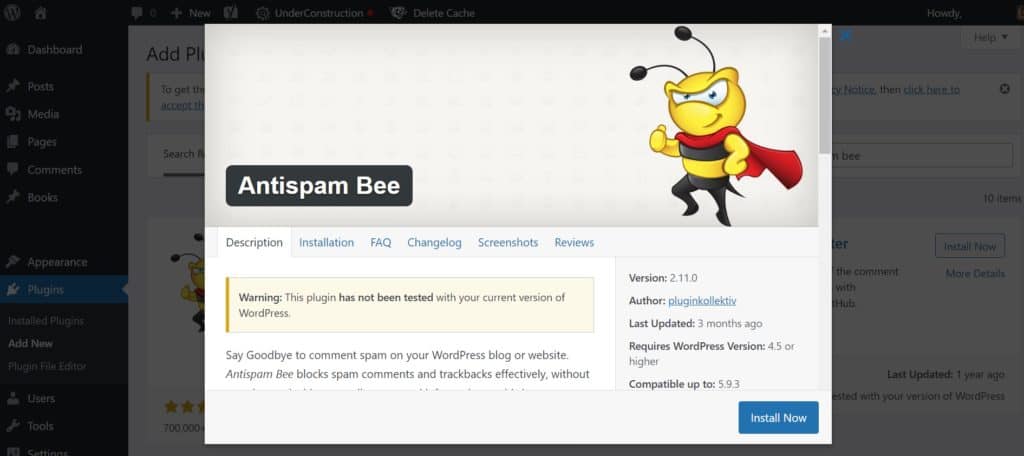
Task: Click the 'click here to' notice link
Action: click(932, 90)
